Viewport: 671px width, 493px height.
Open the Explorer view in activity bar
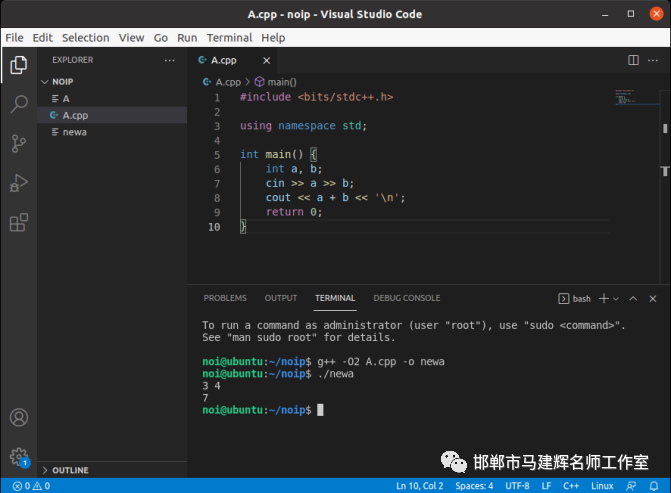click(18, 65)
